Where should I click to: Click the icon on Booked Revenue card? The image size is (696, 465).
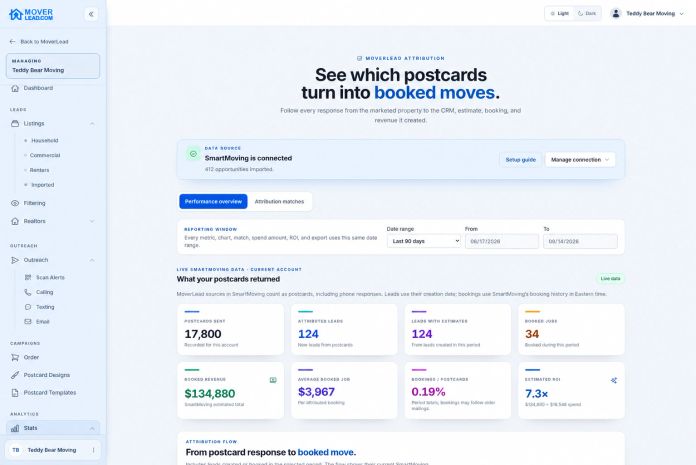pos(273,380)
